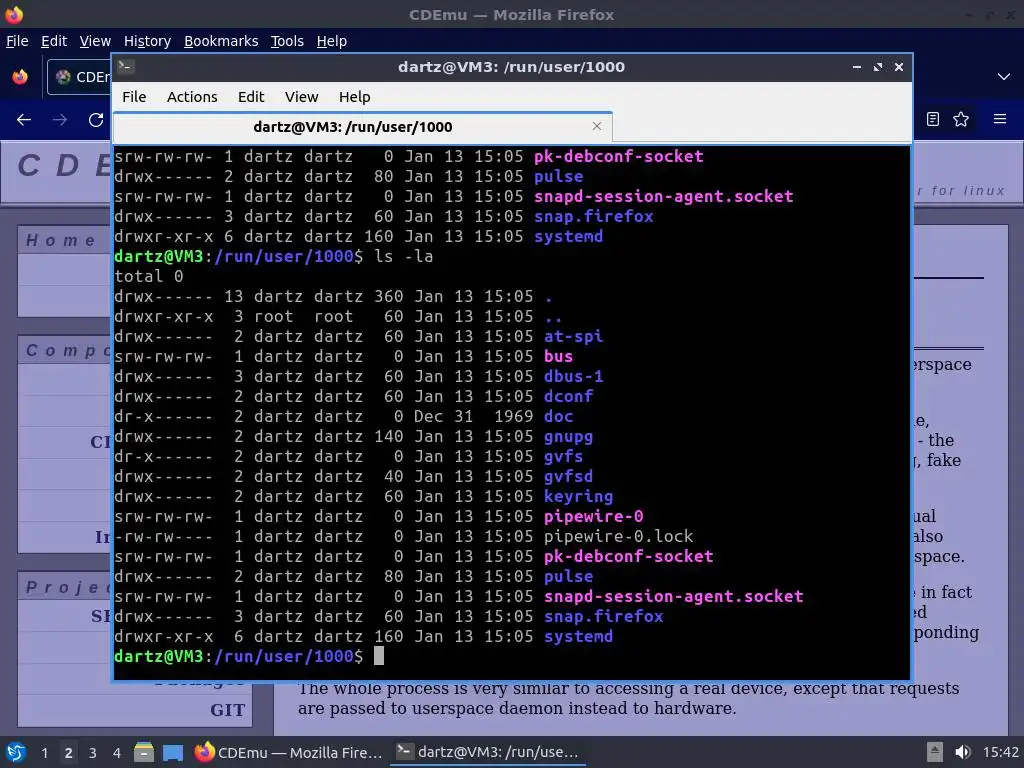
Task: Click 'dbus-1' directory name in terminal
Action: click(x=573, y=376)
